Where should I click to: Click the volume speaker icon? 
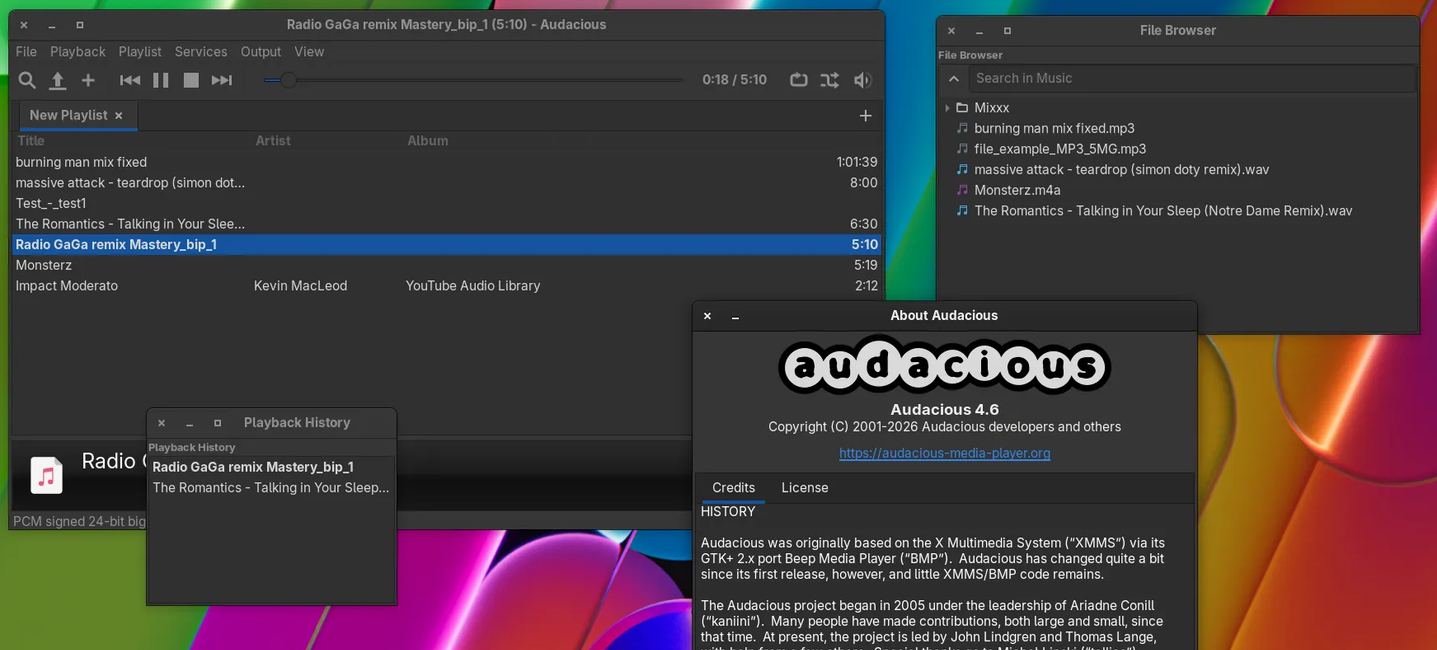[862, 80]
